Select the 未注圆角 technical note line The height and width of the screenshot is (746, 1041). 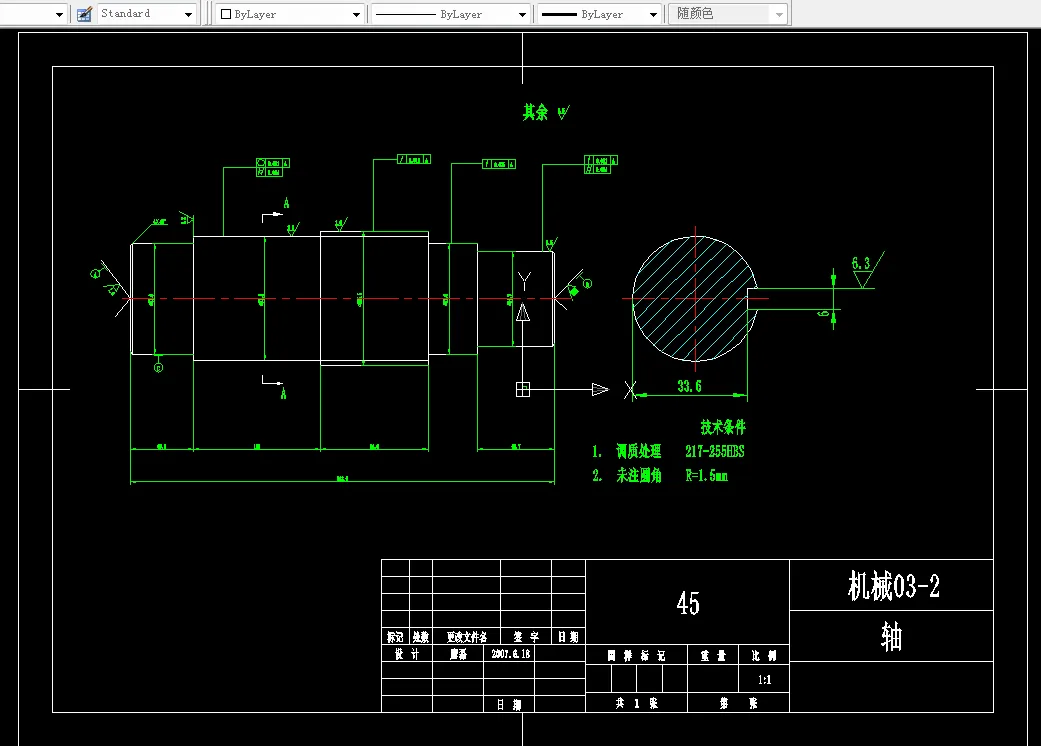tap(639, 475)
